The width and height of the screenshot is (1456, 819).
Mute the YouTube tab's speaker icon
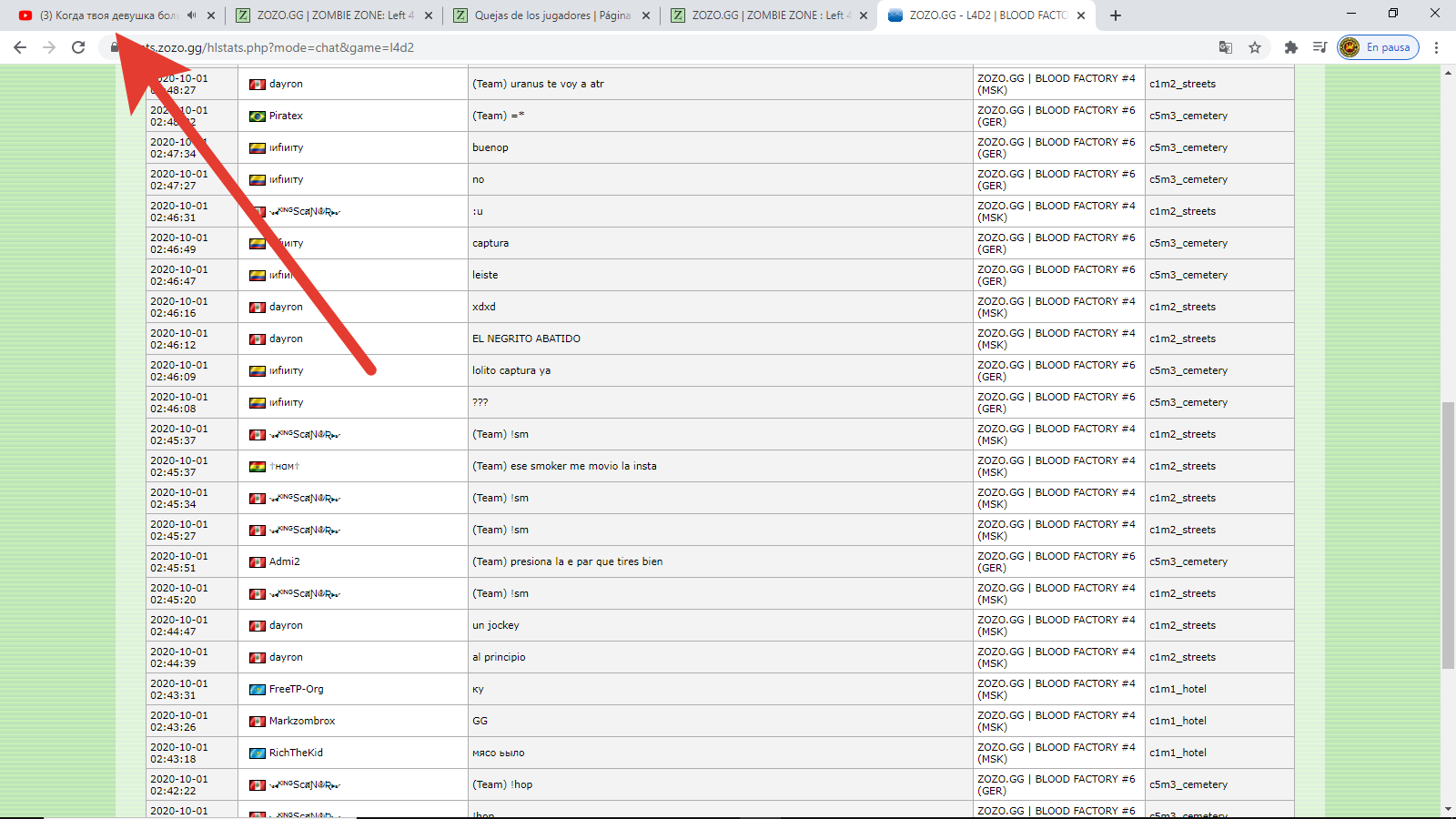(x=191, y=15)
